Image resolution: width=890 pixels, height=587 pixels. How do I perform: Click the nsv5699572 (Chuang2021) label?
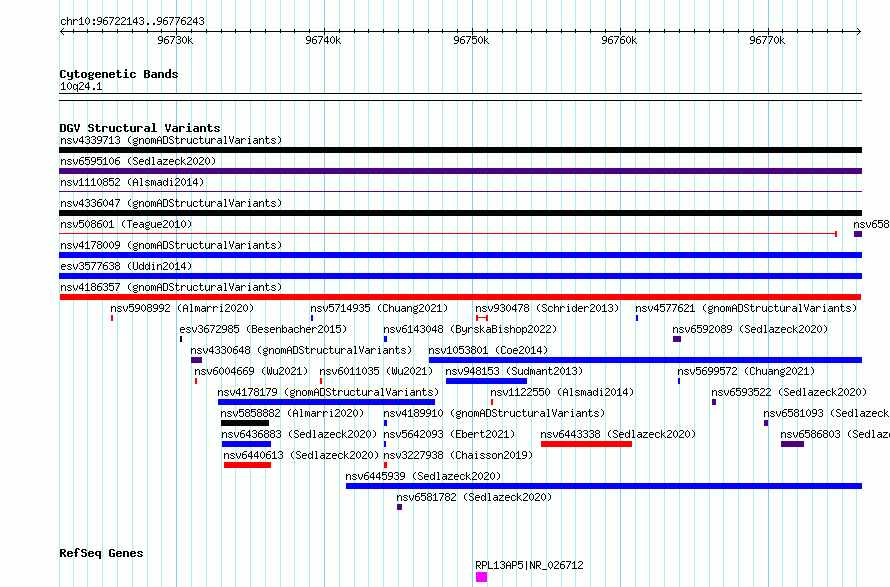point(746,371)
